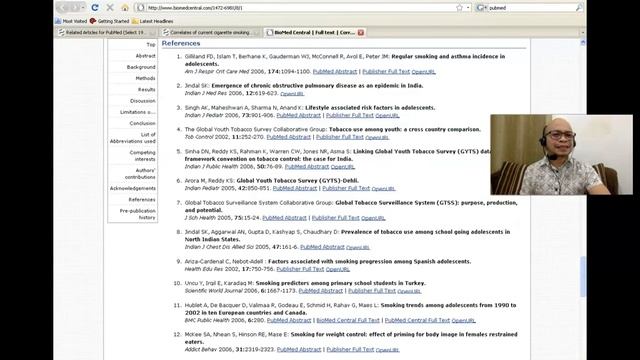Go to Results section in sidebar
Image resolution: width=640 pixels, height=360 pixels.
[x=147, y=89]
